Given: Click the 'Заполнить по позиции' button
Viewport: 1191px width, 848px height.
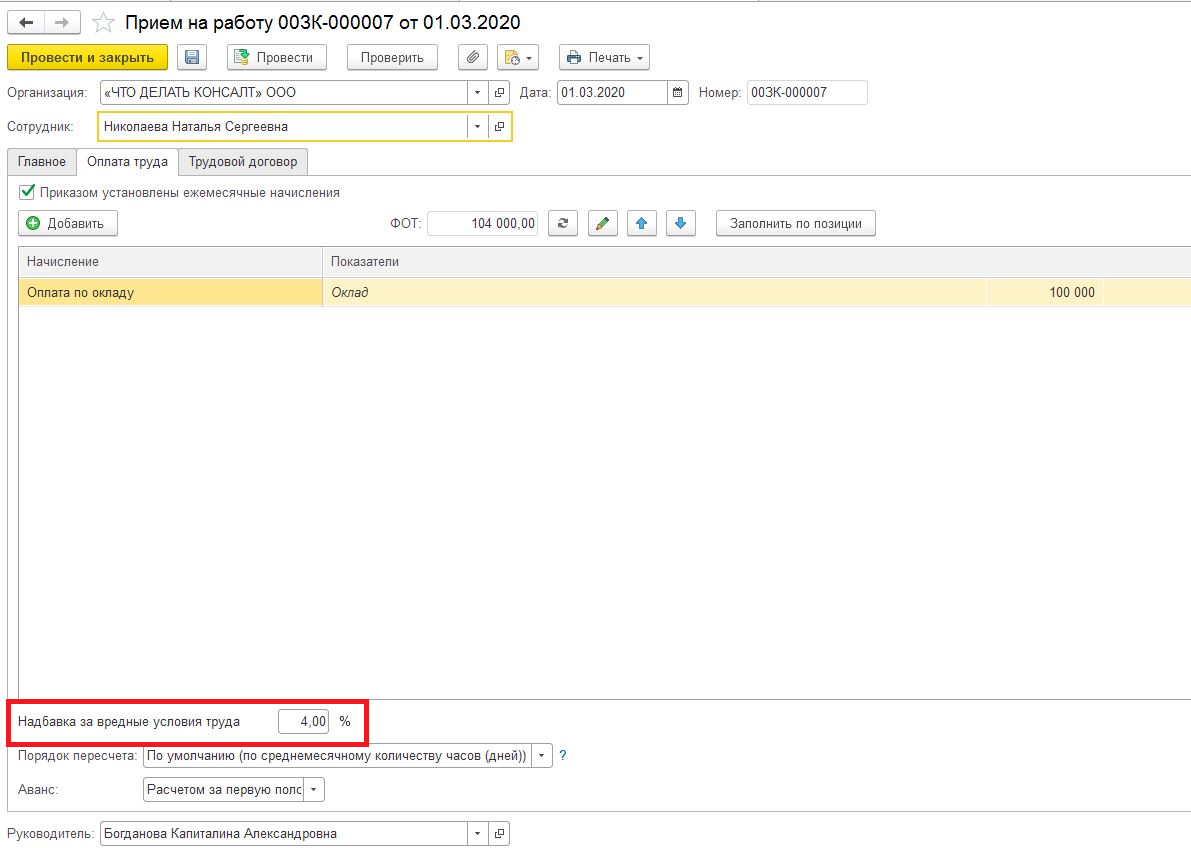Looking at the screenshot, I should [x=795, y=223].
